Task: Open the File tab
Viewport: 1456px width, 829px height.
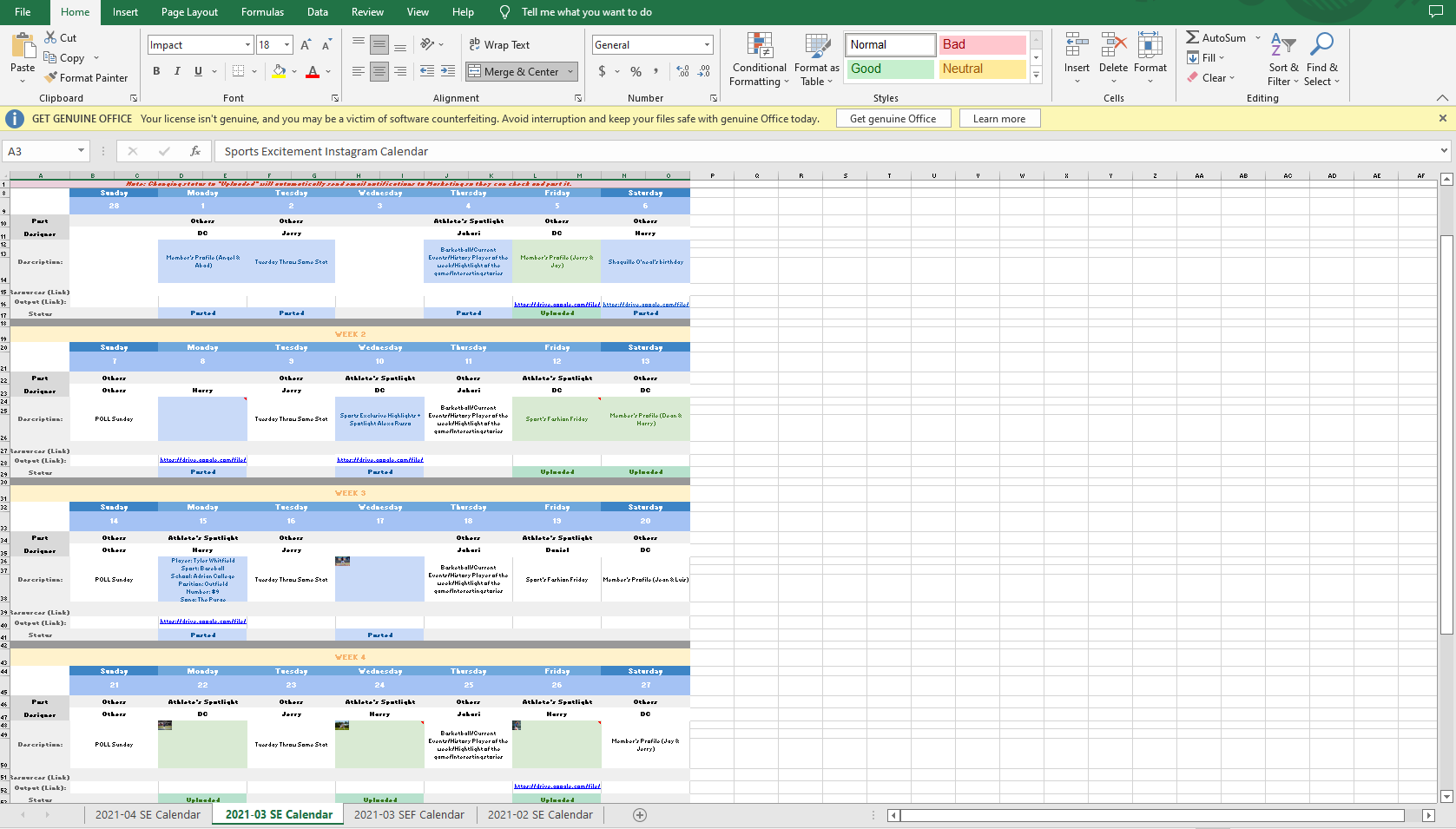Action: point(23,12)
